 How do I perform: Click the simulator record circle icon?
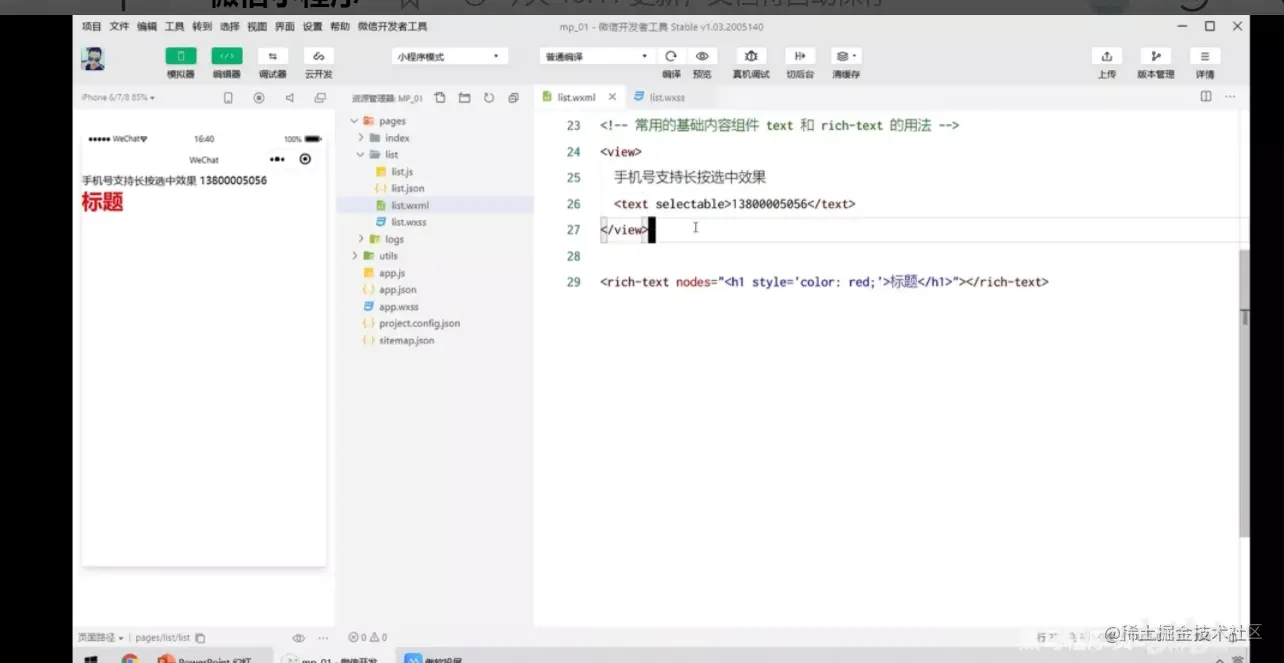(259, 98)
